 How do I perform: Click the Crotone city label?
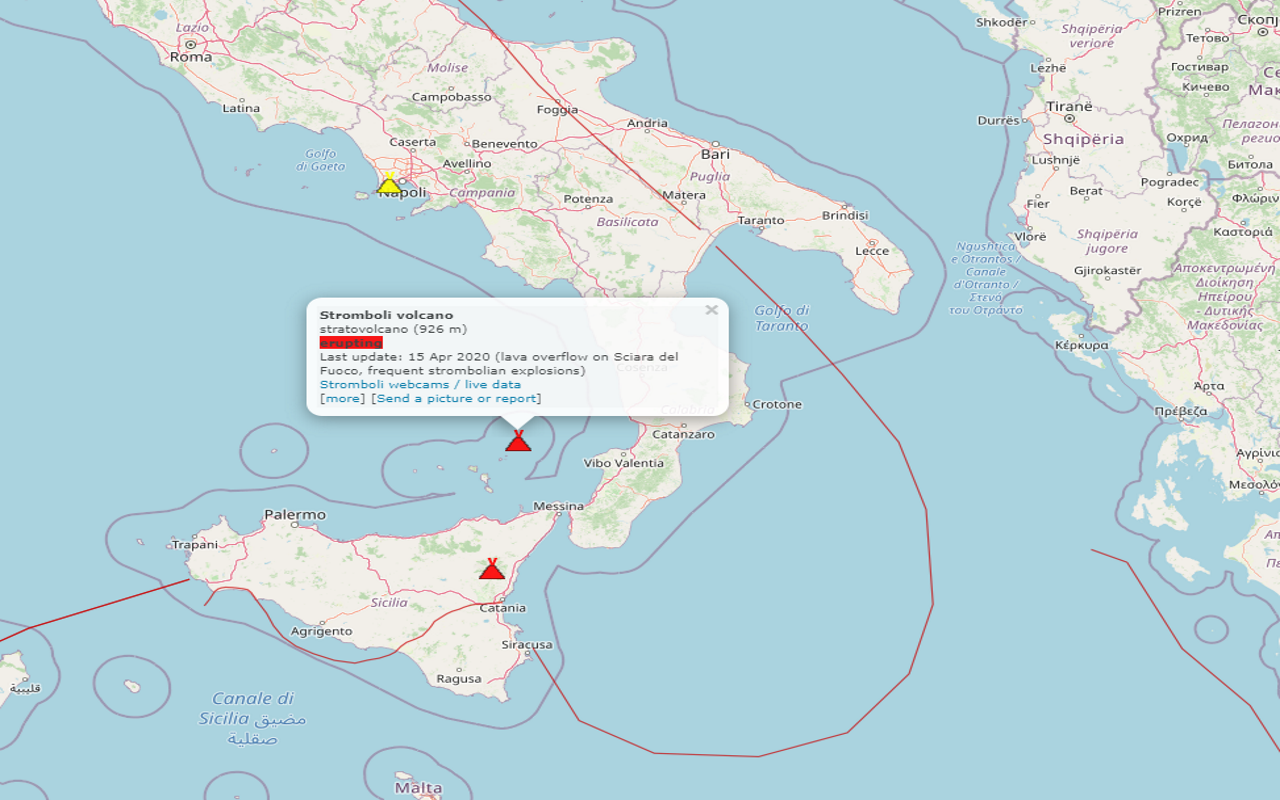(x=777, y=405)
